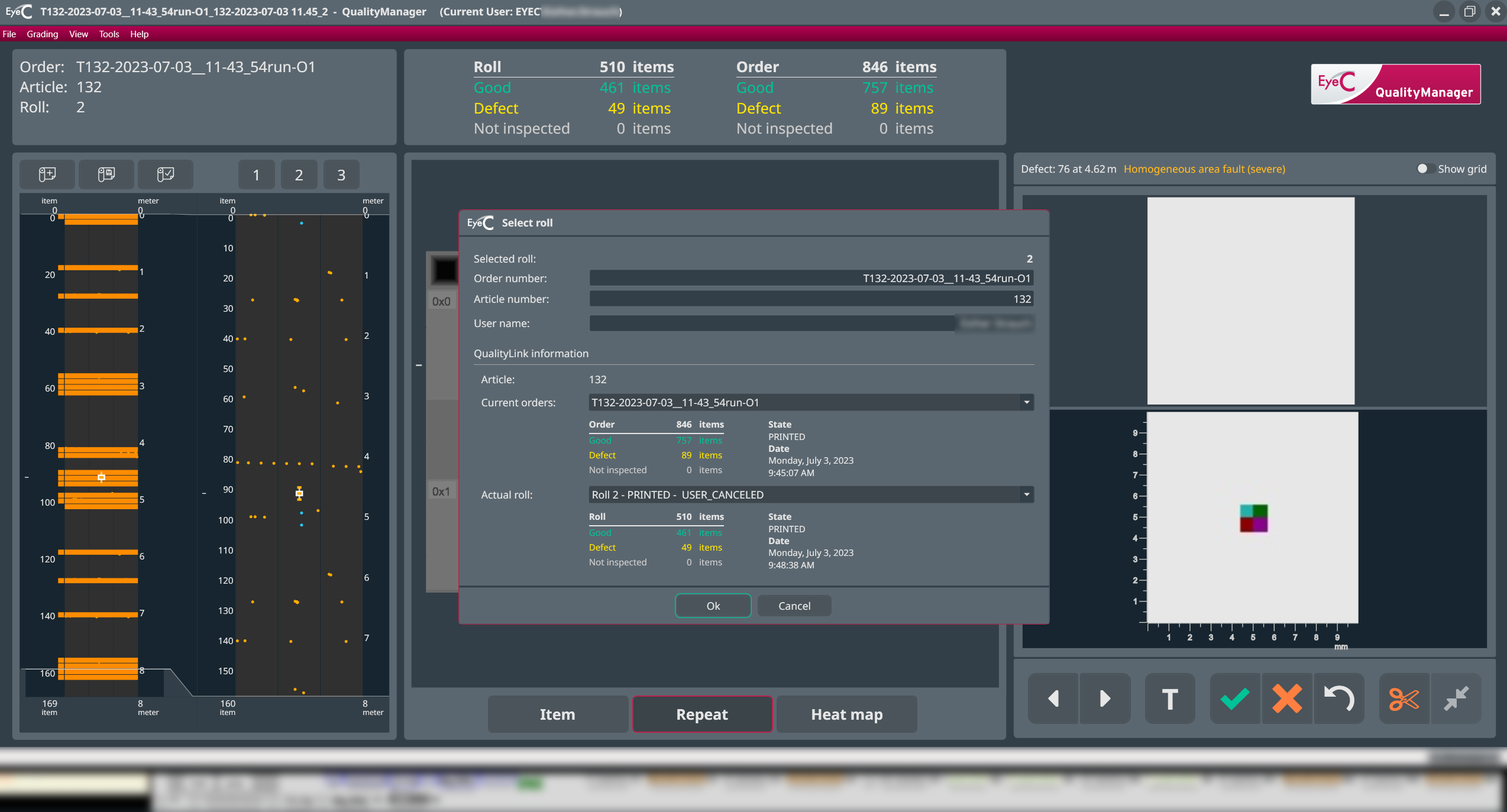Open the Help menu
Screen dimensions: 1507x812
pos(140,34)
